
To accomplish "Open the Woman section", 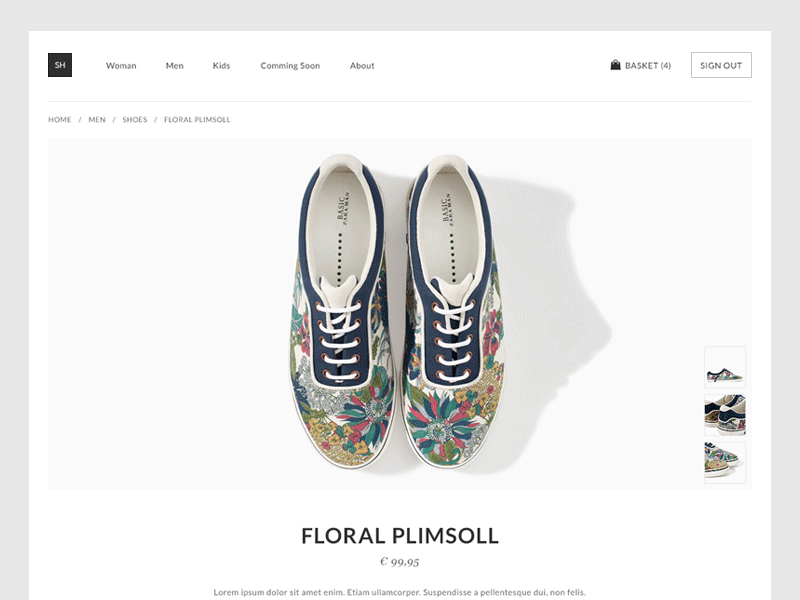I will [x=121, y=66].
